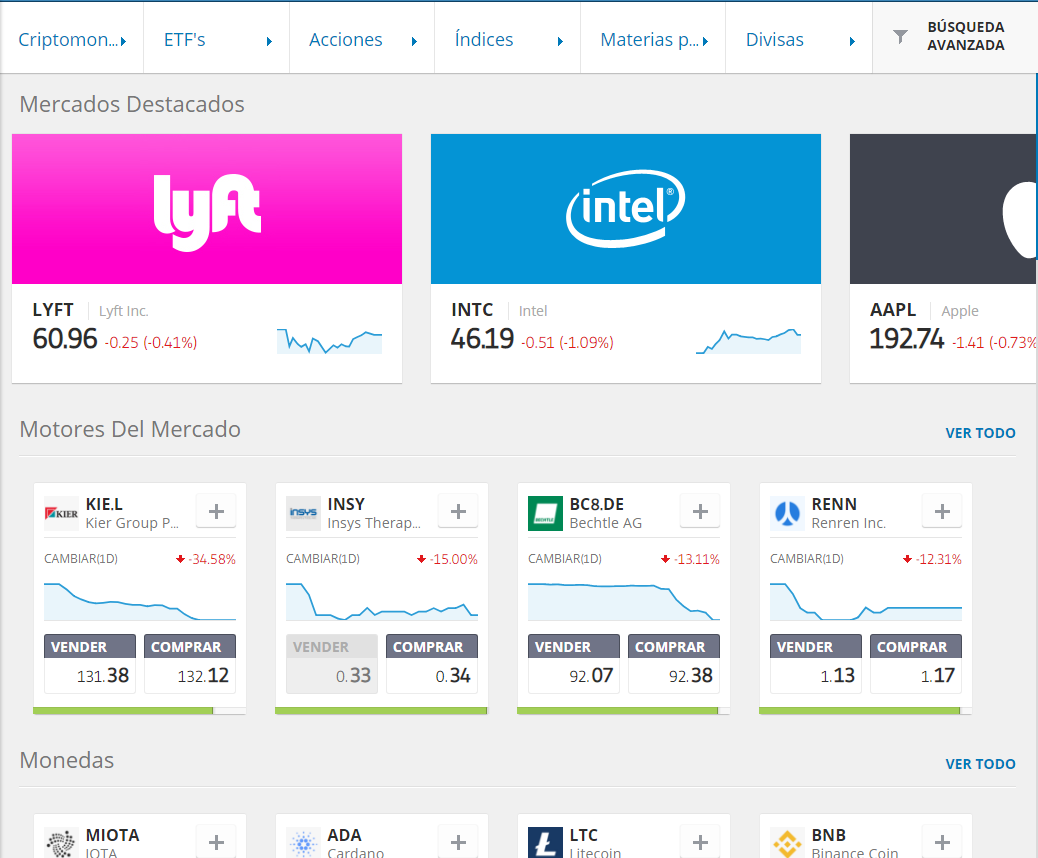Click the Litecoin logo icon
This screenshot has height=858, width=1038.
(545, 843)
